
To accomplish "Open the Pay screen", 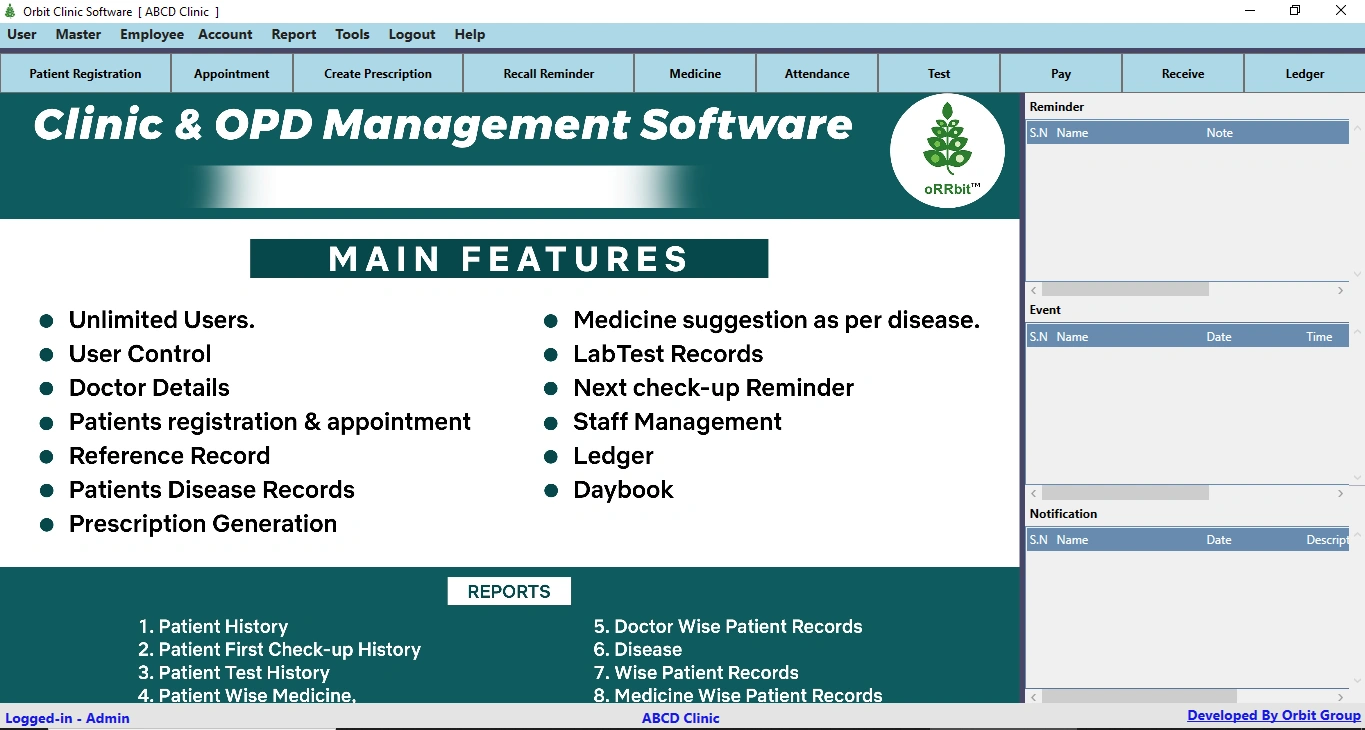I will pos(1061,73).
